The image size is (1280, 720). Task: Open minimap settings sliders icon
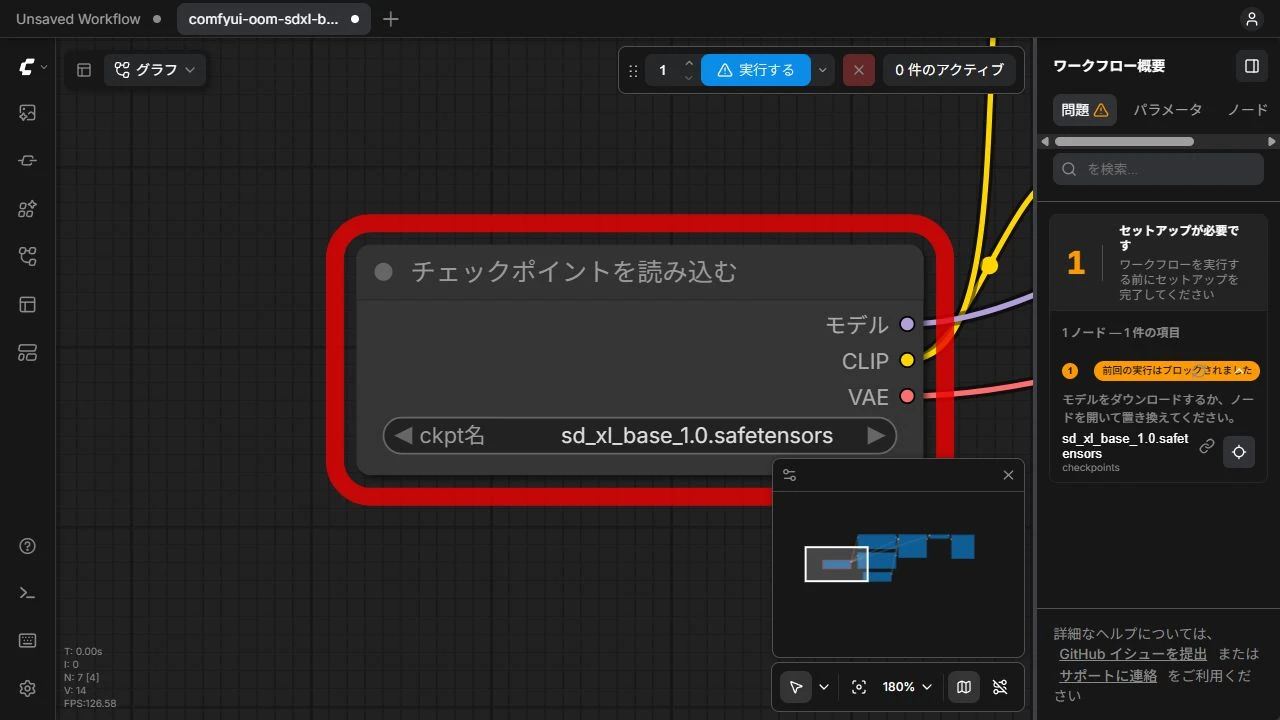tap(790, 475)
